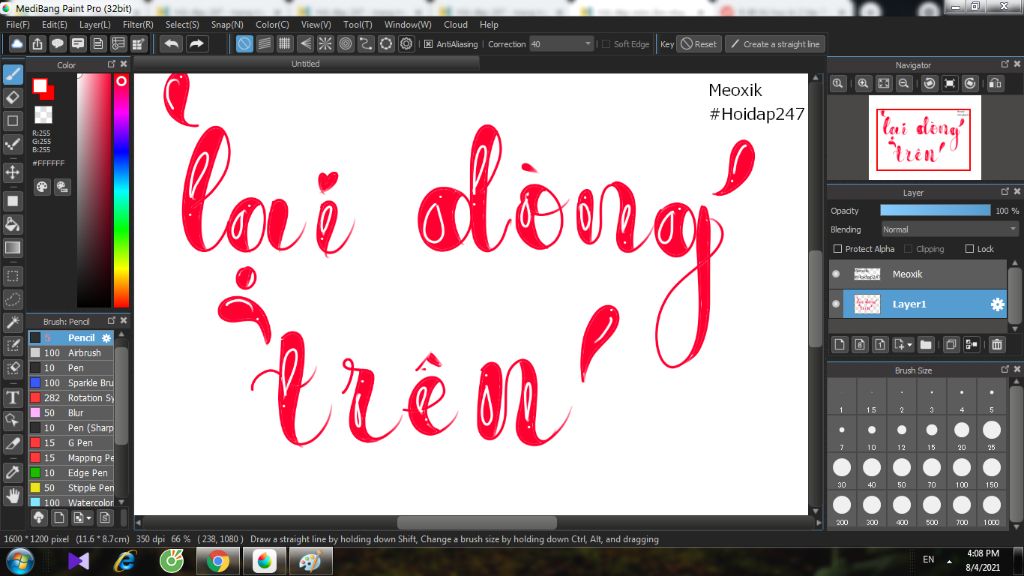Screen dimensions: 1024x576
Task: Add a new layer folder
Action: 925,344
